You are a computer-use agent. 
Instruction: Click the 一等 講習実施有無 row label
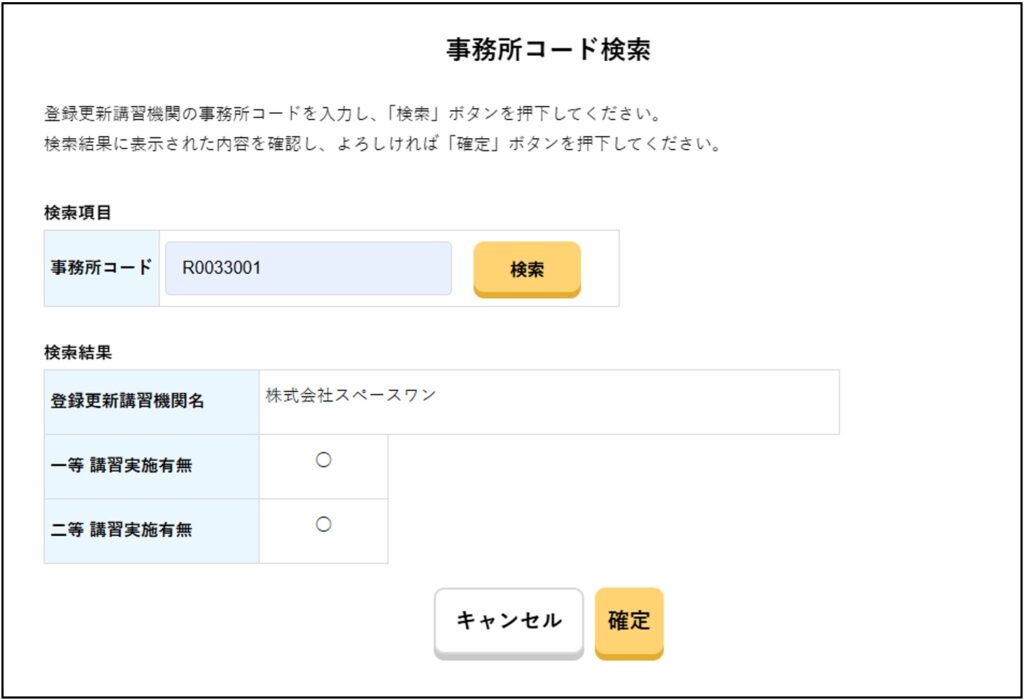121,466
